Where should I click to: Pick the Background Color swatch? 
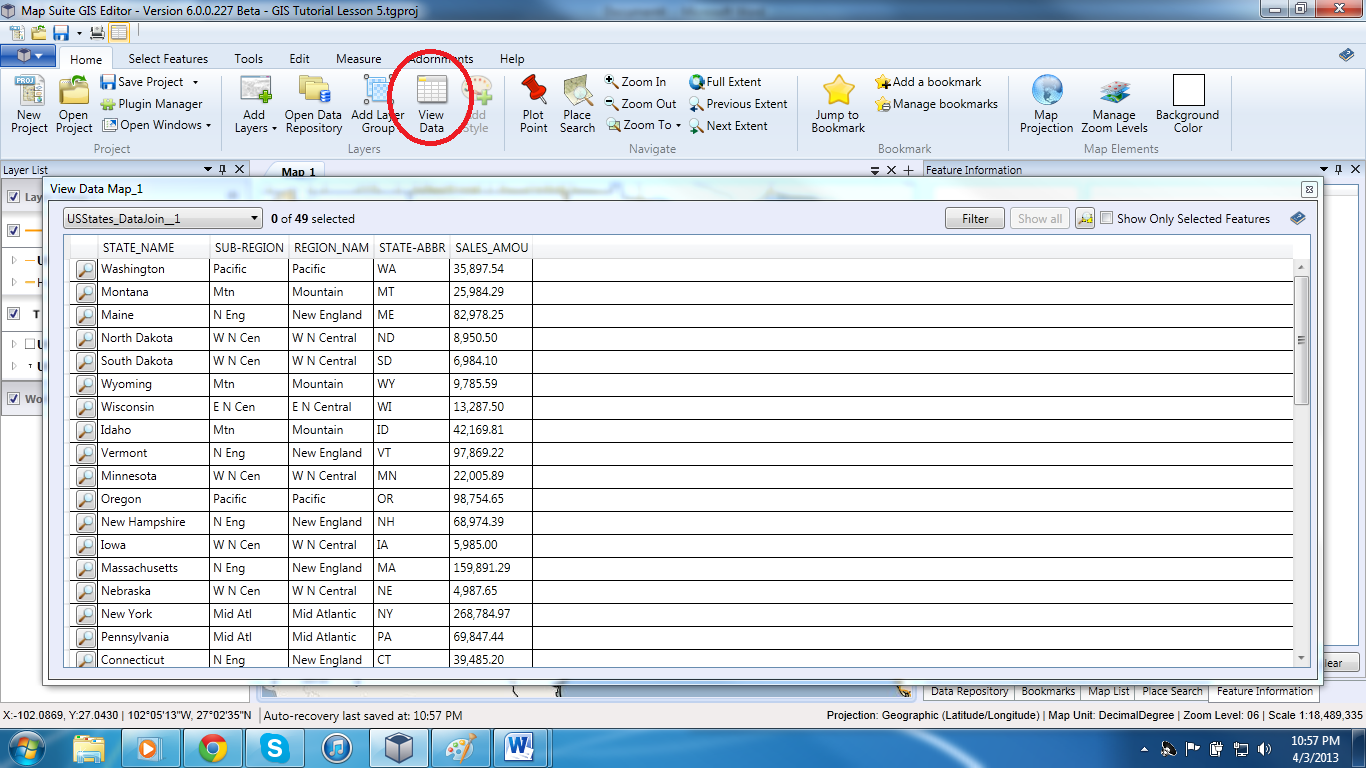1188,91
